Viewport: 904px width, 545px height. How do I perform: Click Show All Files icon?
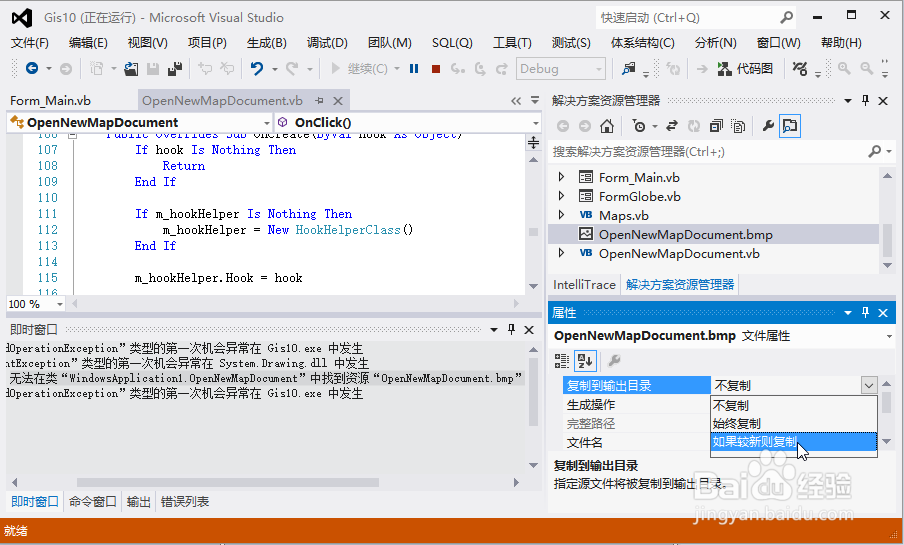738,126
